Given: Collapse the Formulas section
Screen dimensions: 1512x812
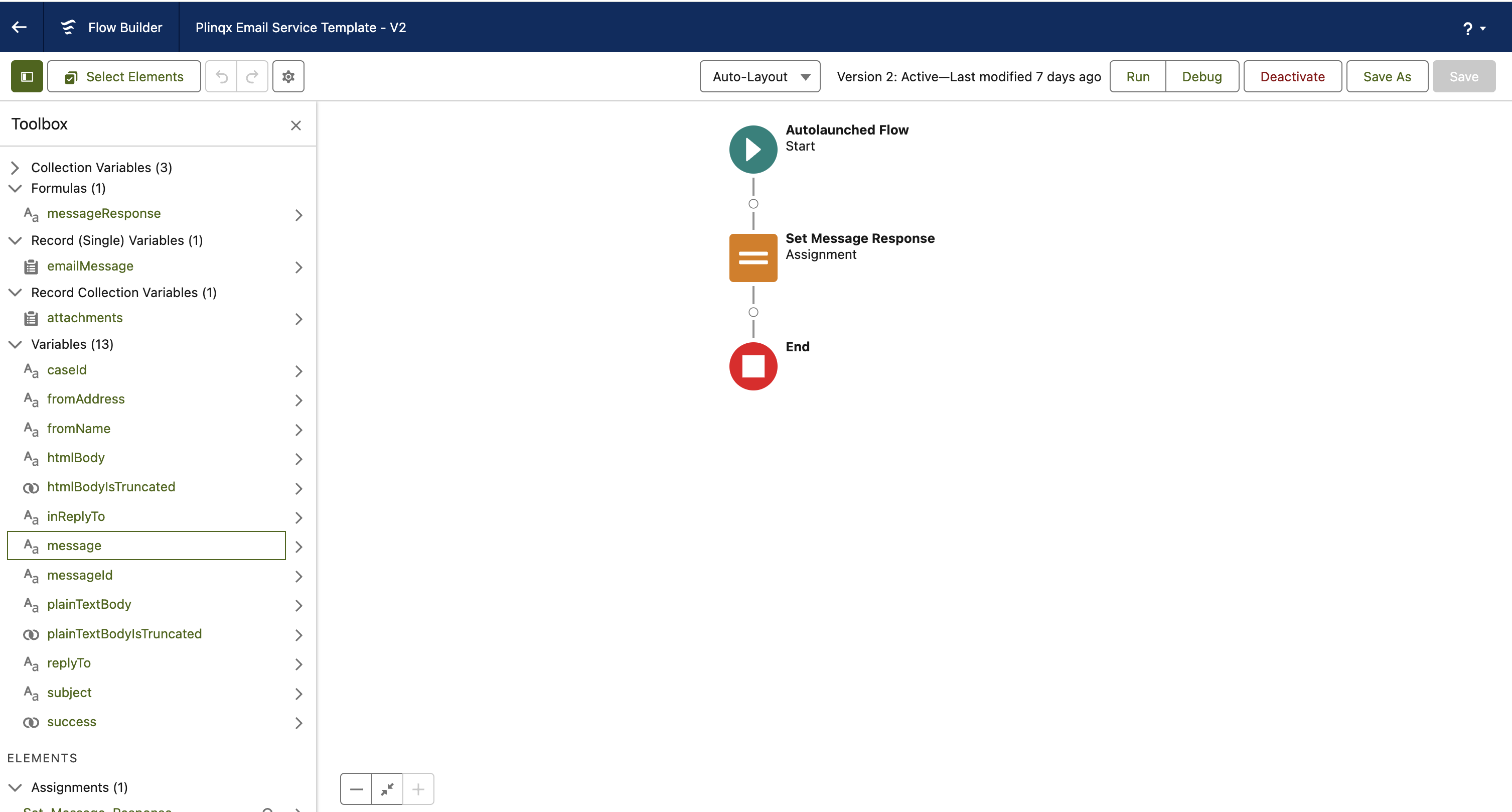Looking at the screenshot, I should point(15,188).
